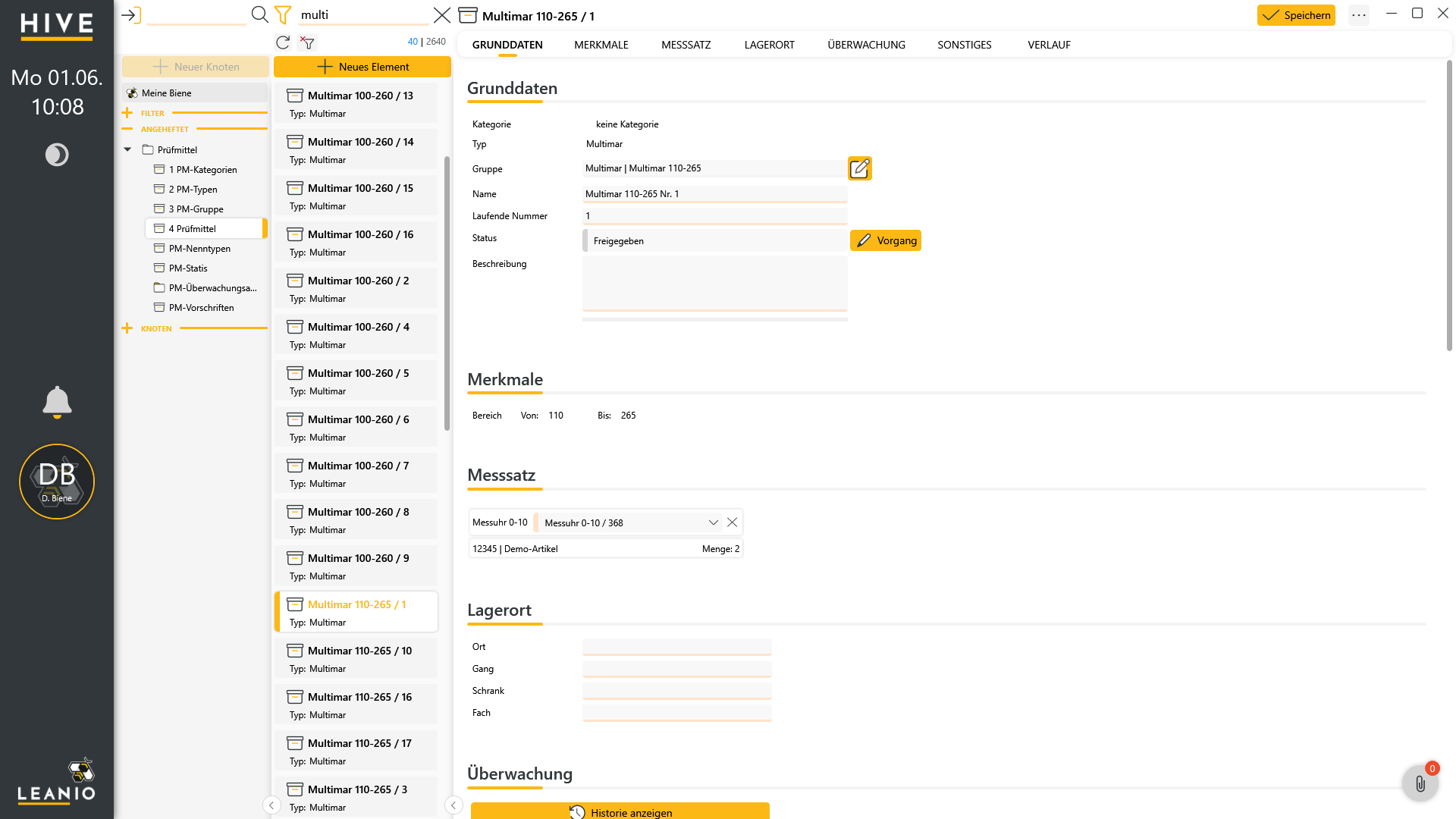Refresh the element list
This screenshot has width=1456, height=819.
coord(283,42)
